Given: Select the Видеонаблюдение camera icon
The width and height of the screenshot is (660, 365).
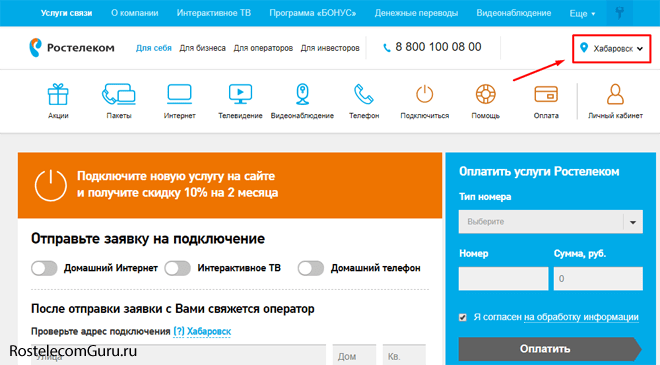Looking at the screenshot, I should (x=302, y=94).
